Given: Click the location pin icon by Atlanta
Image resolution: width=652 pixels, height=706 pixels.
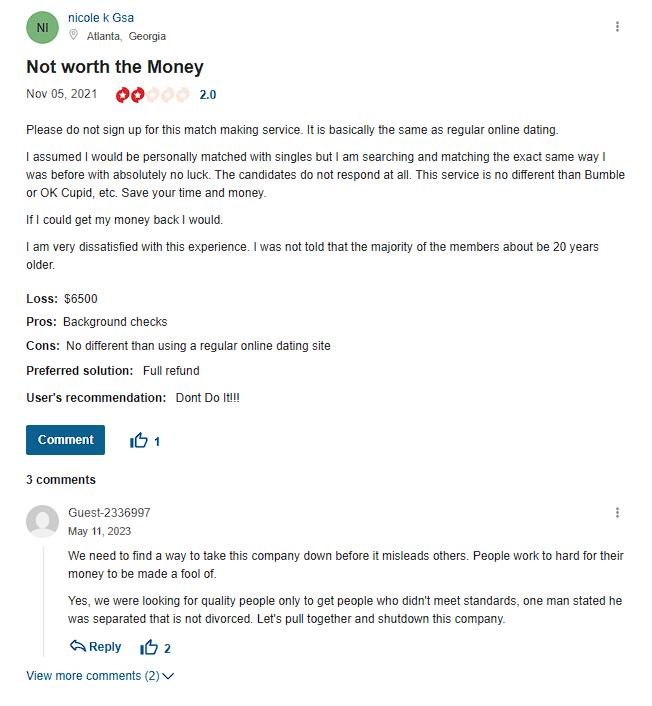Looking at the screenshot, I should [x=73, y=35].
